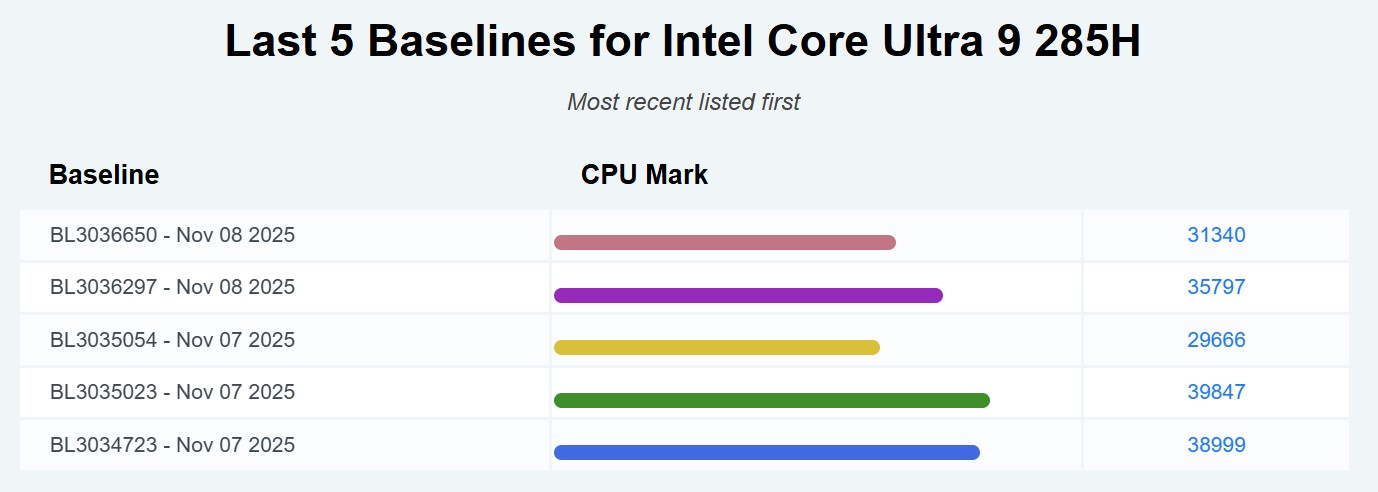Select the BL3035054 - Nov 07 2025 row label
The height and width of the screenshot is (492, 1378).
[172, 340]
